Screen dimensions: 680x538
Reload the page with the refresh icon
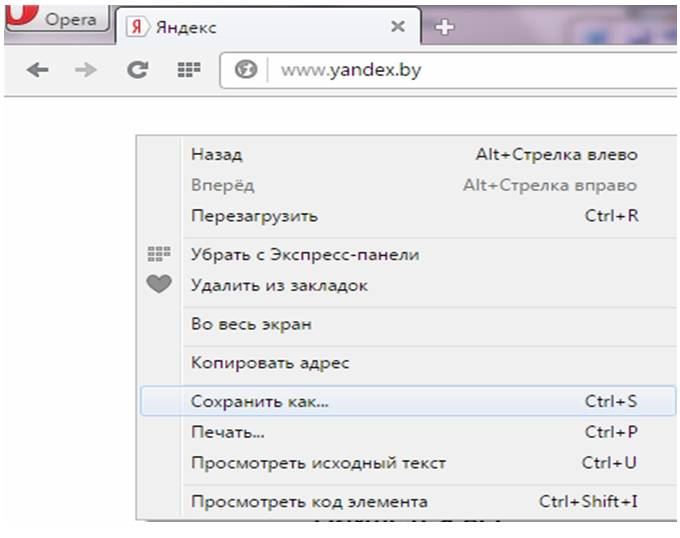(138, 70)
